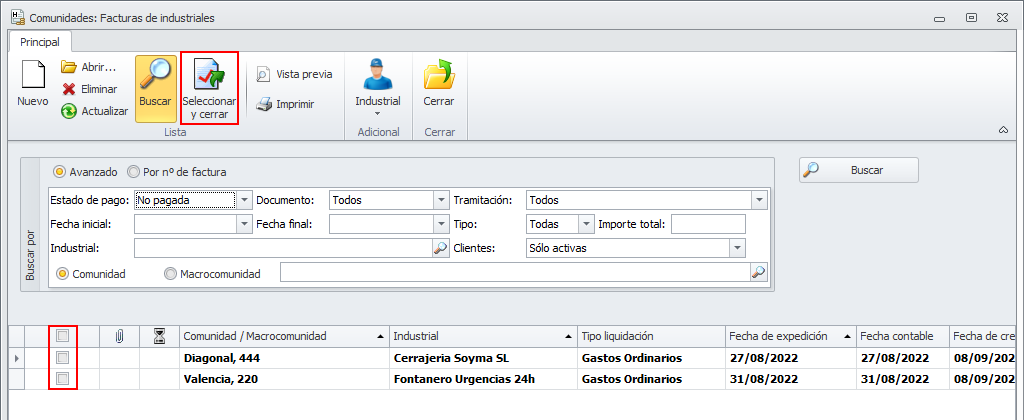This screenshot has width=1024, height=420.
Task: Click the Actualizar refresh icon
Action: click(69, 111)
